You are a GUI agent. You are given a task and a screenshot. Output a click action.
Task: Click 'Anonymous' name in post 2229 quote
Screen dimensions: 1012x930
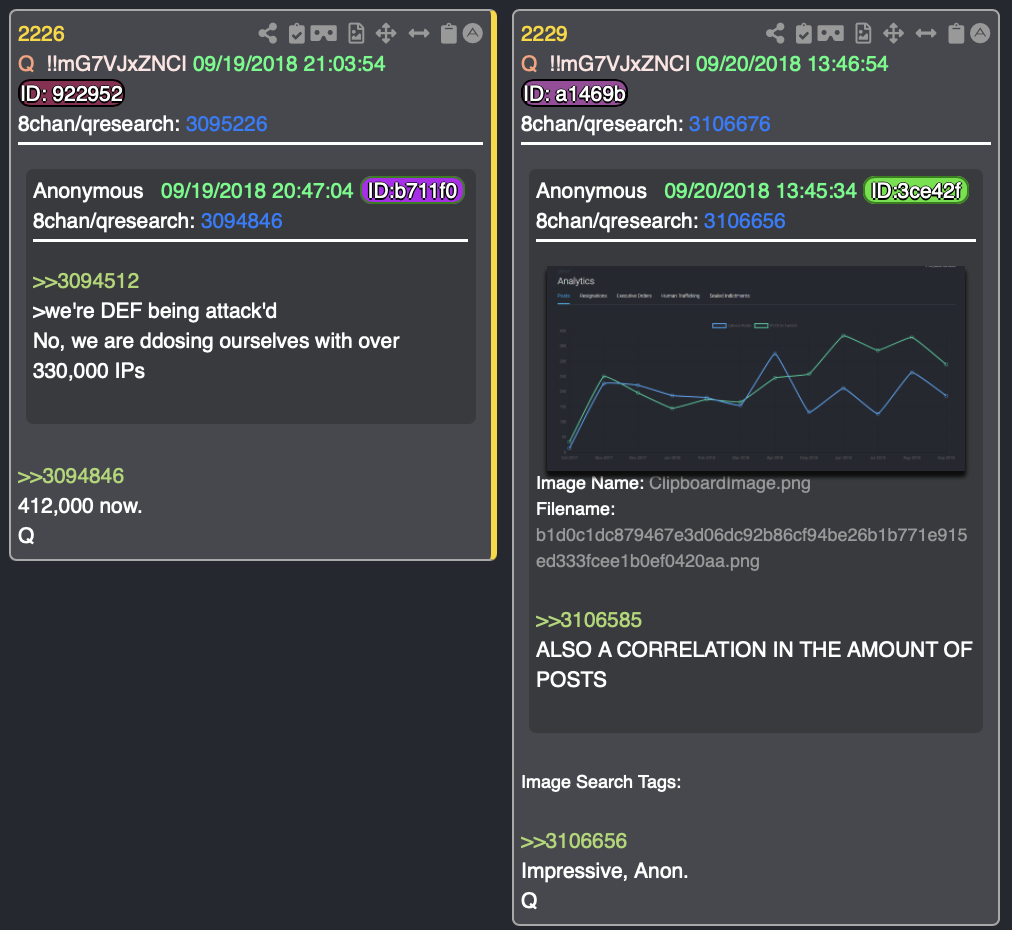[x=591, y=190]
